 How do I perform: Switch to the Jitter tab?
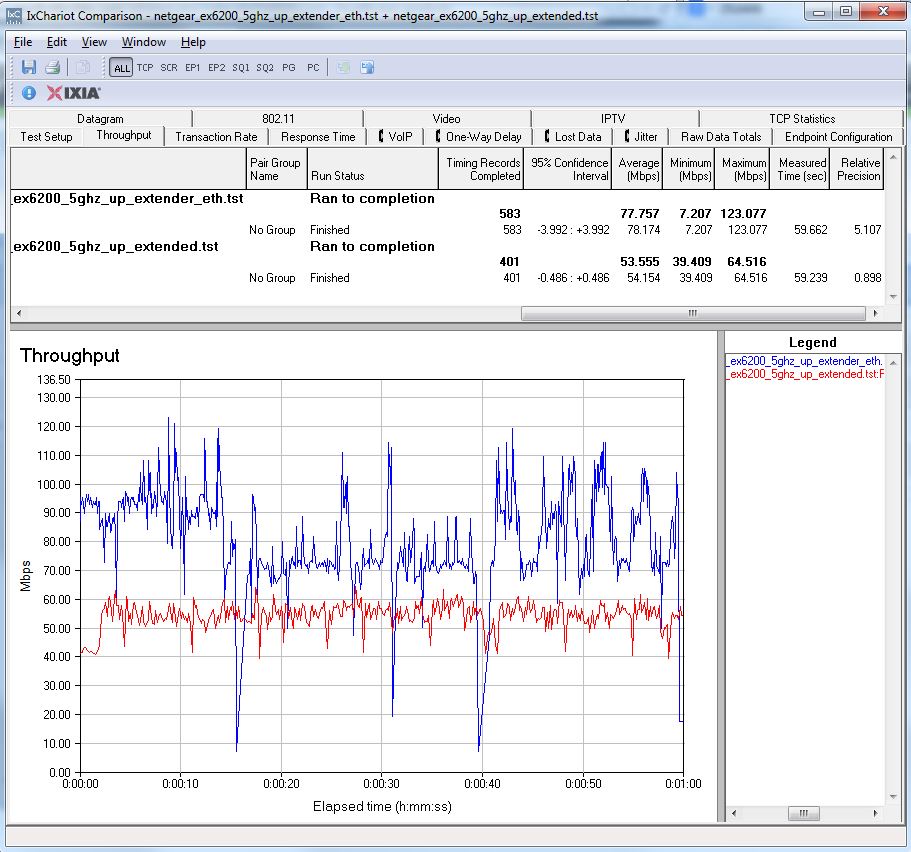(640, 137)
